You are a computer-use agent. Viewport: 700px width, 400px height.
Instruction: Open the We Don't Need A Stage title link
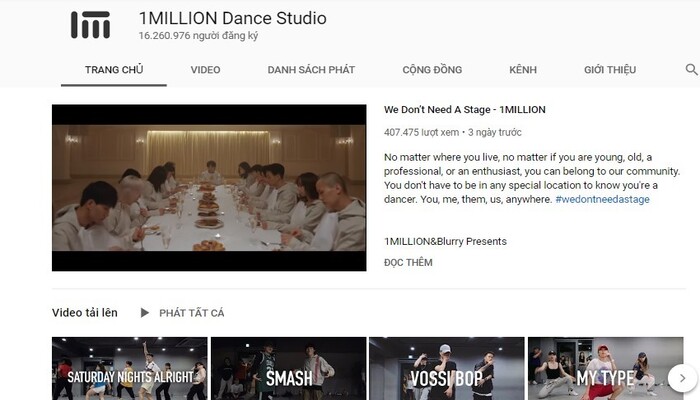pyautogui.click(x=465, y=110)
